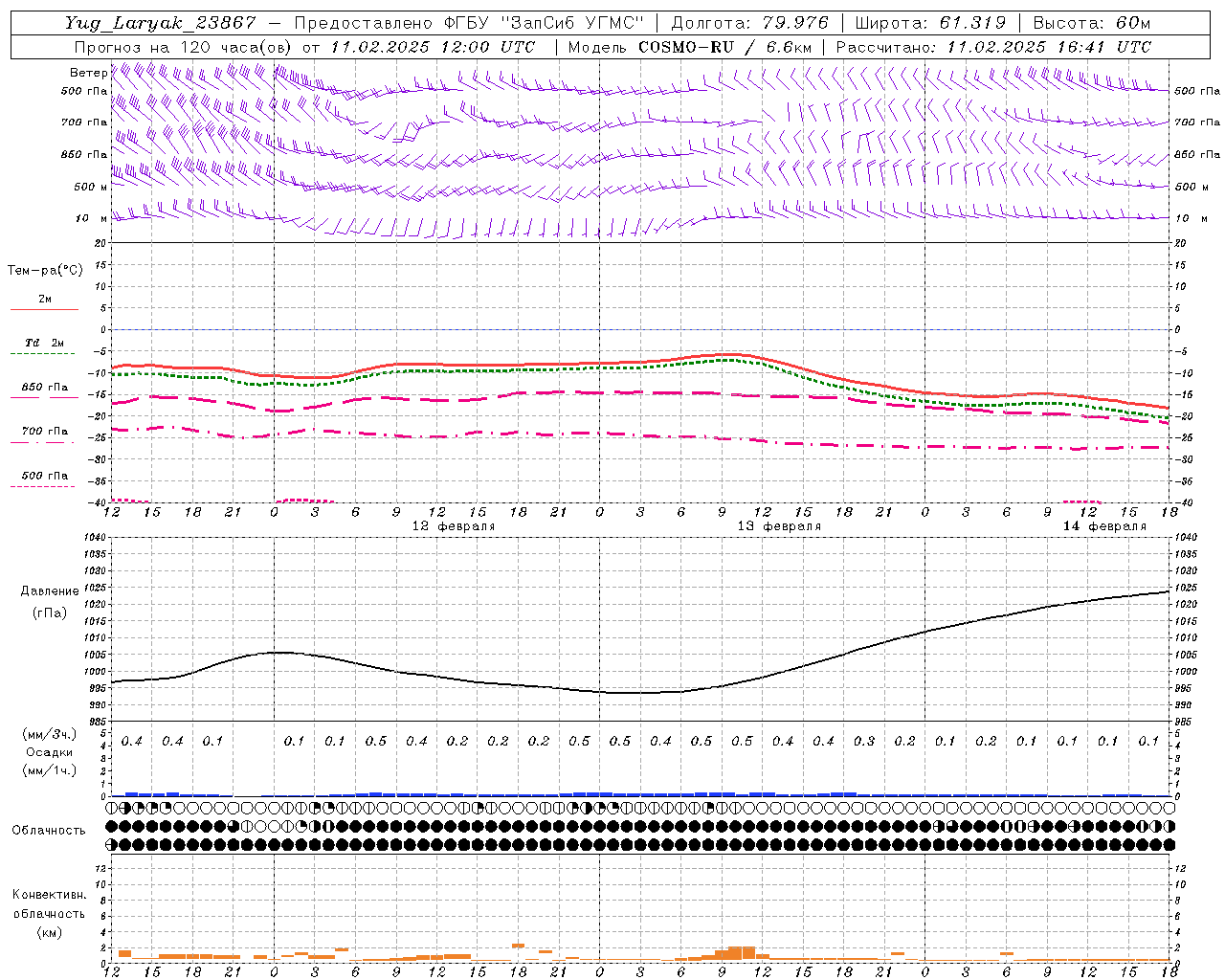Image resolution: width=1225 pixels, height=980 pixels.
Task: Click the Давление chart label
Action: 50,591
